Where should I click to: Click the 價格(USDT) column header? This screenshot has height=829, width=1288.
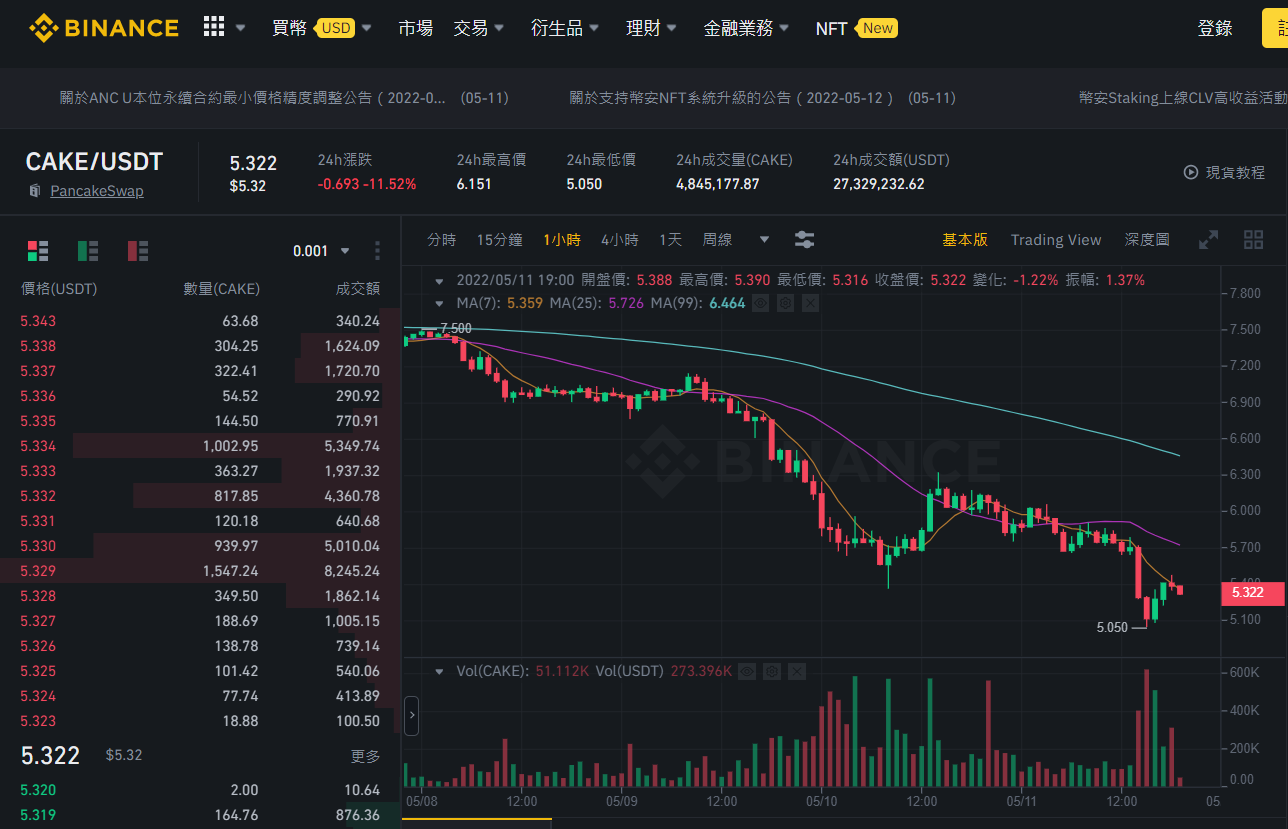tap(59, 289)
